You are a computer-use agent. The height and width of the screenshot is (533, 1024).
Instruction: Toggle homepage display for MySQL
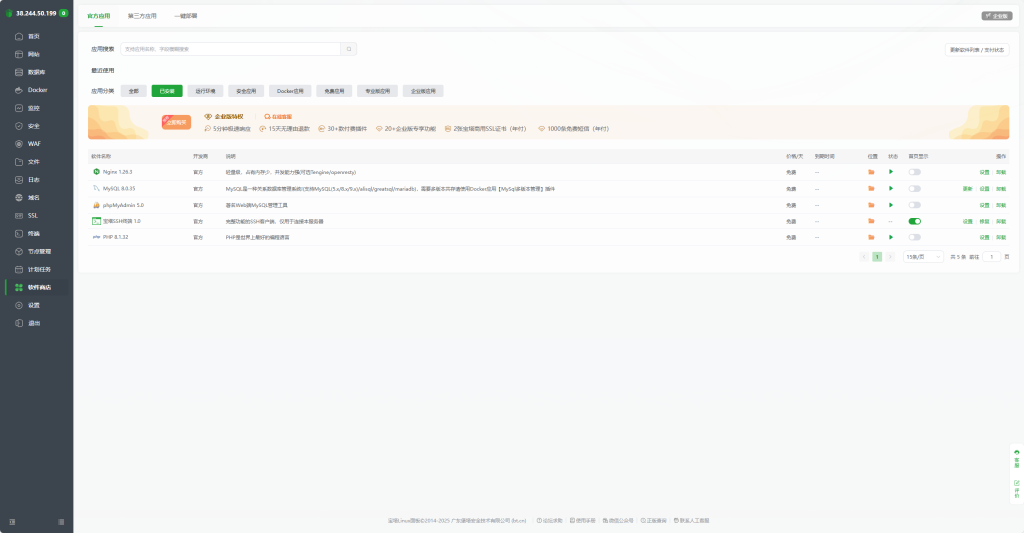[x=914, y=189]
